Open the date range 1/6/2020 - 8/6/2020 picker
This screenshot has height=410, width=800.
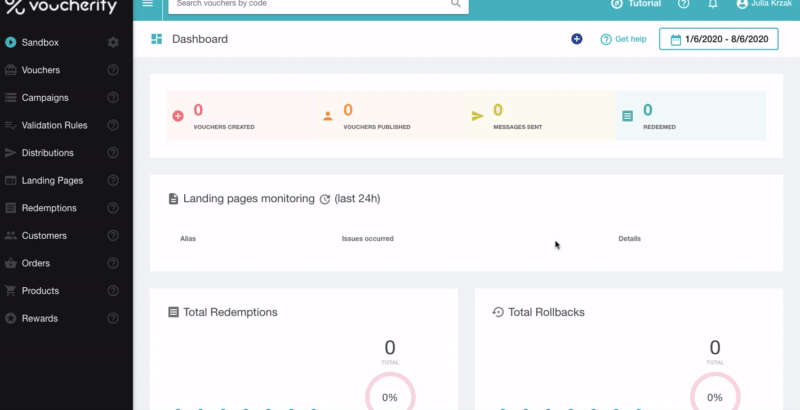point(718,39)
